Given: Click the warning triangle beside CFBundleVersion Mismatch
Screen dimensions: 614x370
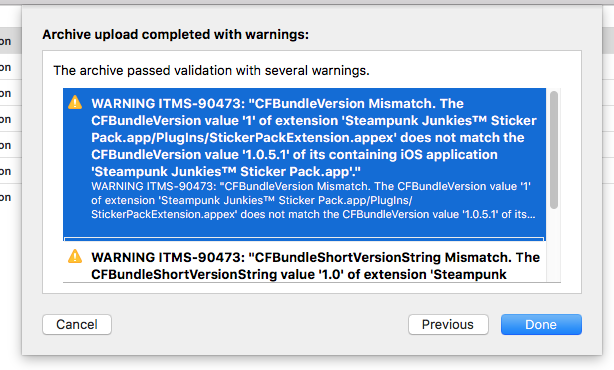Looking at the screenshot, I should tap(75, 103).
